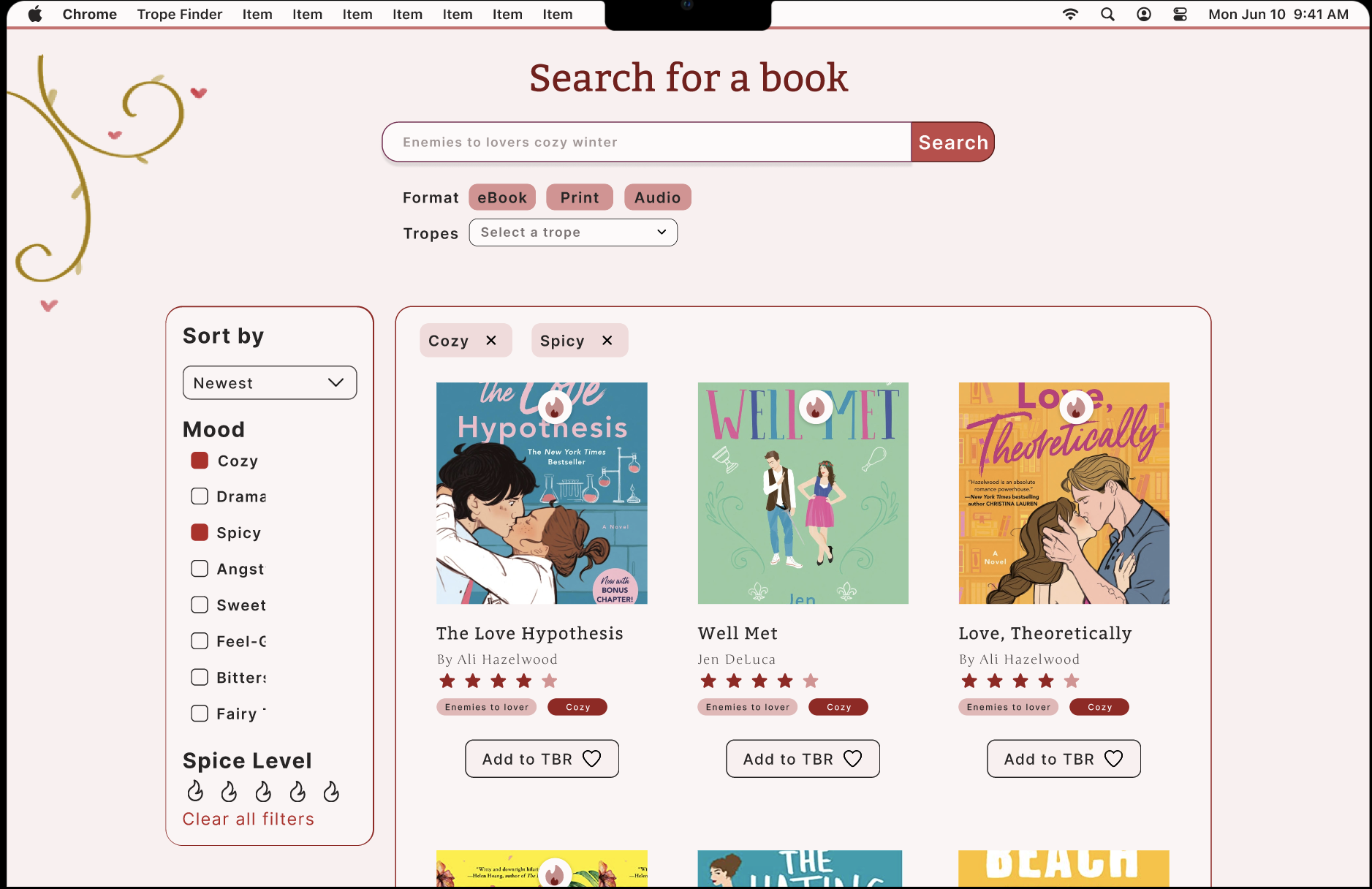Open the Sort by Newest dropdown
The image size is (1372, 889).
coord(270,383)
